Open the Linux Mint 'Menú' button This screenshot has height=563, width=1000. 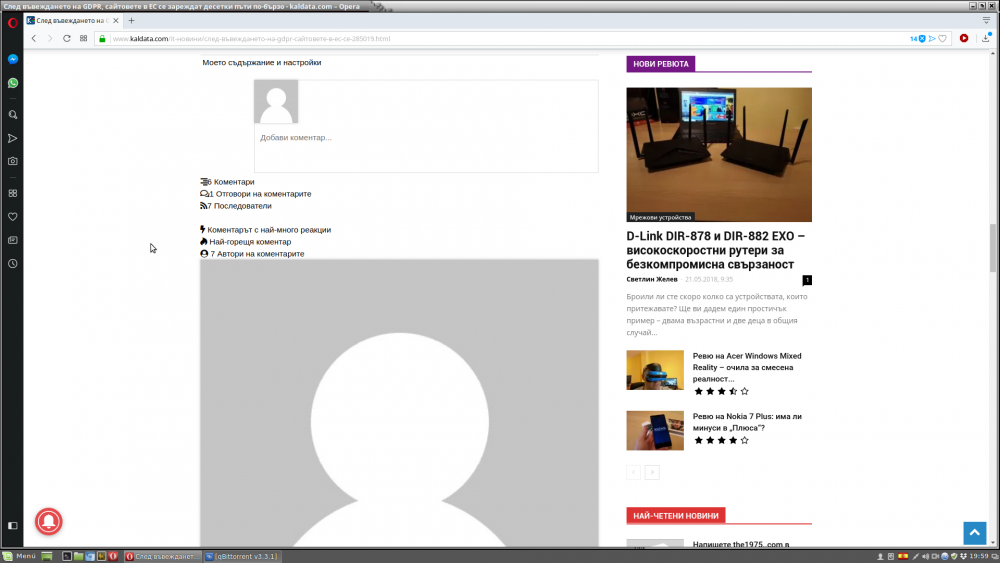[20, 556]
